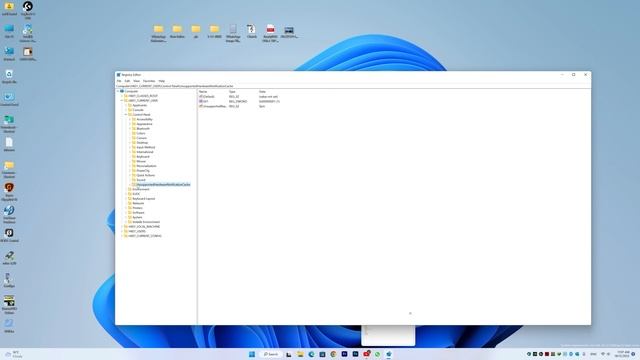
Task: Click the registry path address bar
Action: tap(353, 86)
